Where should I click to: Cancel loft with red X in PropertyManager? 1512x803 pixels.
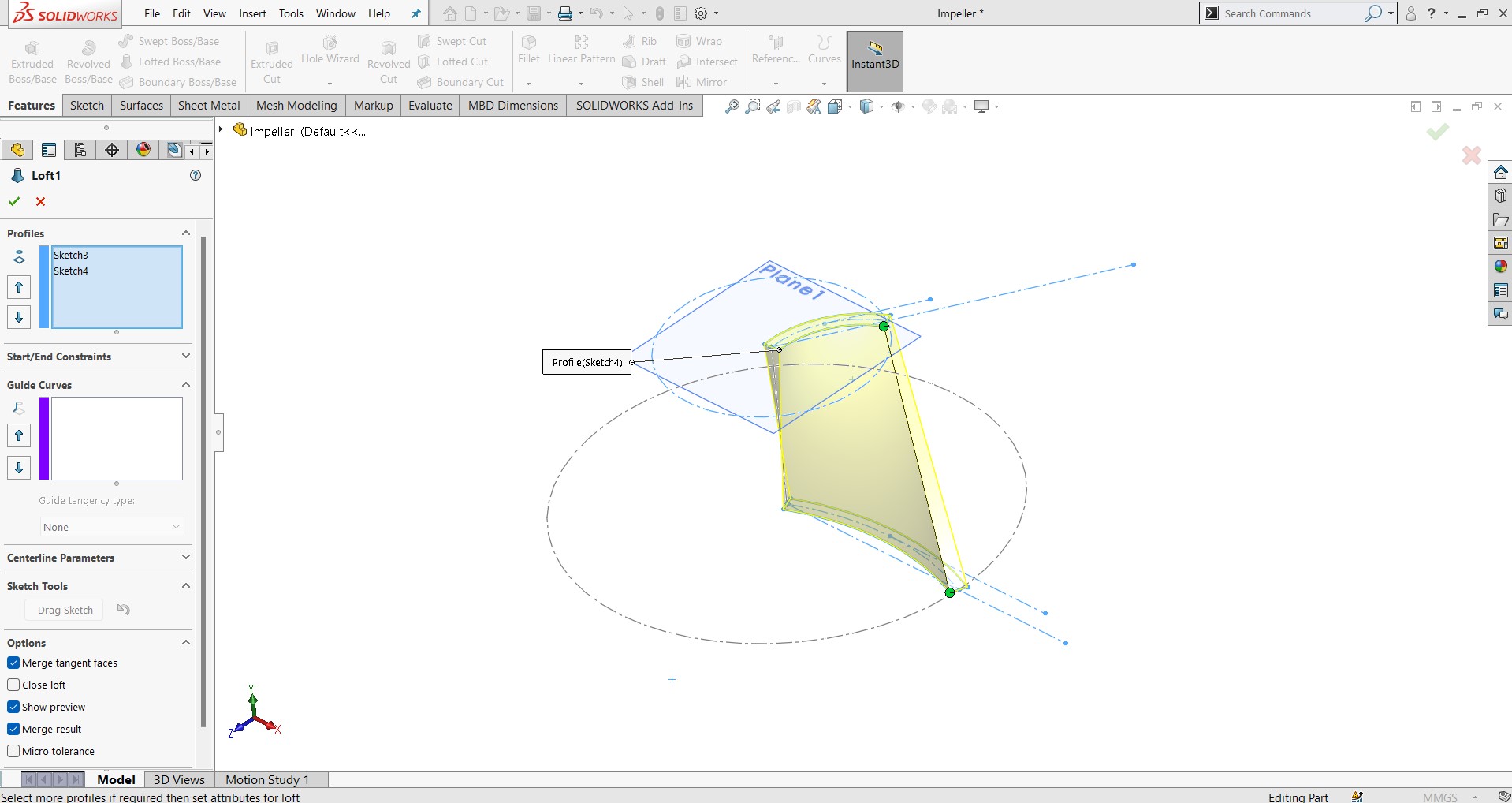tap(41, 201)
